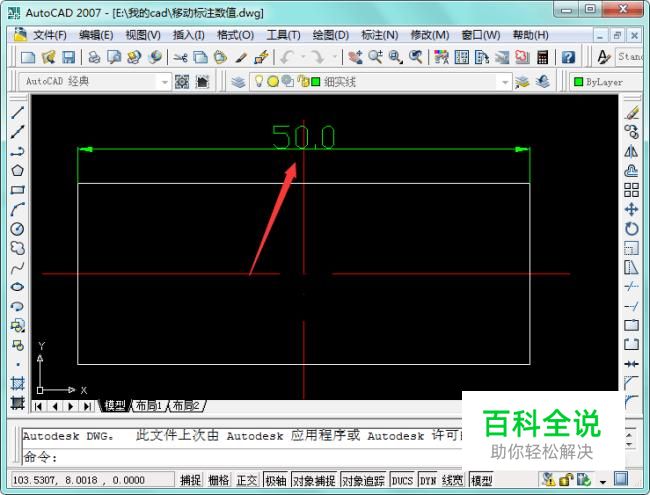Click the New drawing icon

[x=28, y=57]
